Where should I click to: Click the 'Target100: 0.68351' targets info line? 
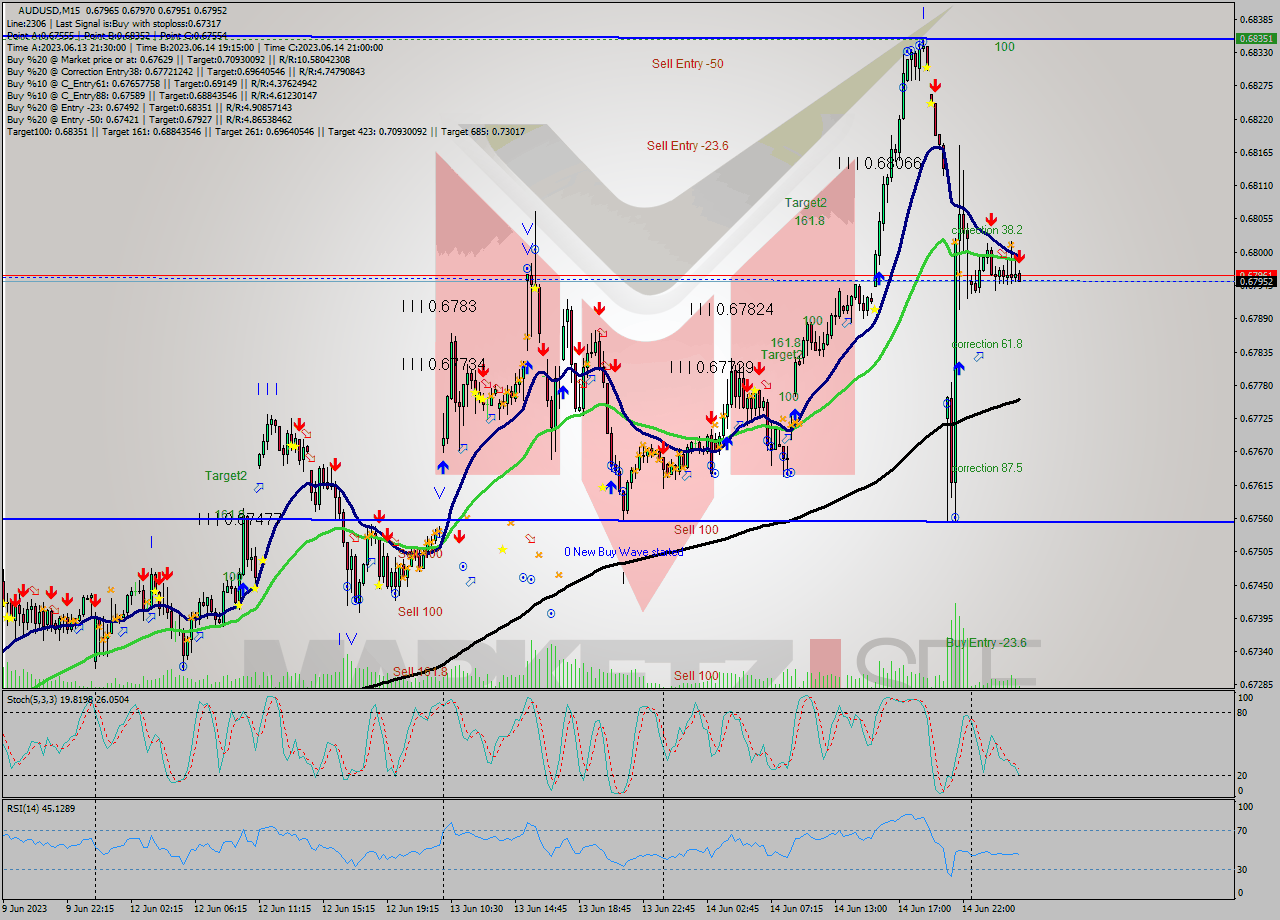pyautogui.click(x=265, y=131)
